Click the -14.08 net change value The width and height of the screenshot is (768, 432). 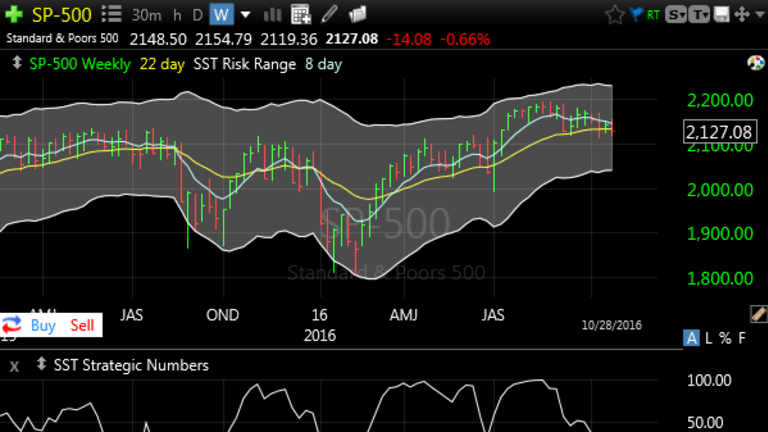(x=409, y=39)
